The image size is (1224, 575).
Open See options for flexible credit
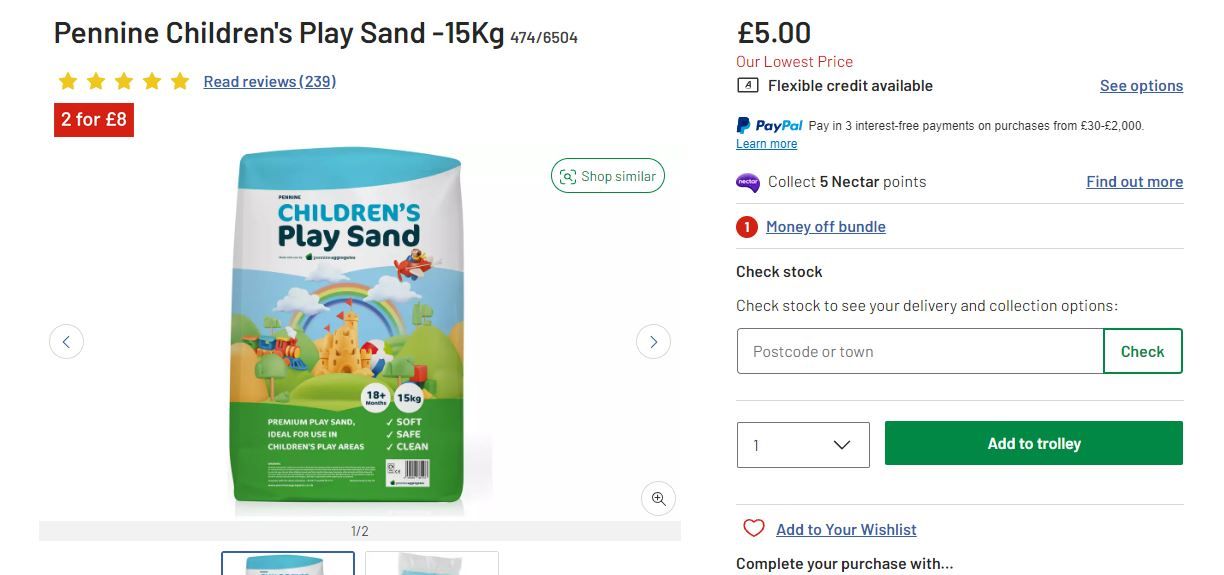(x=1141, y=86)
